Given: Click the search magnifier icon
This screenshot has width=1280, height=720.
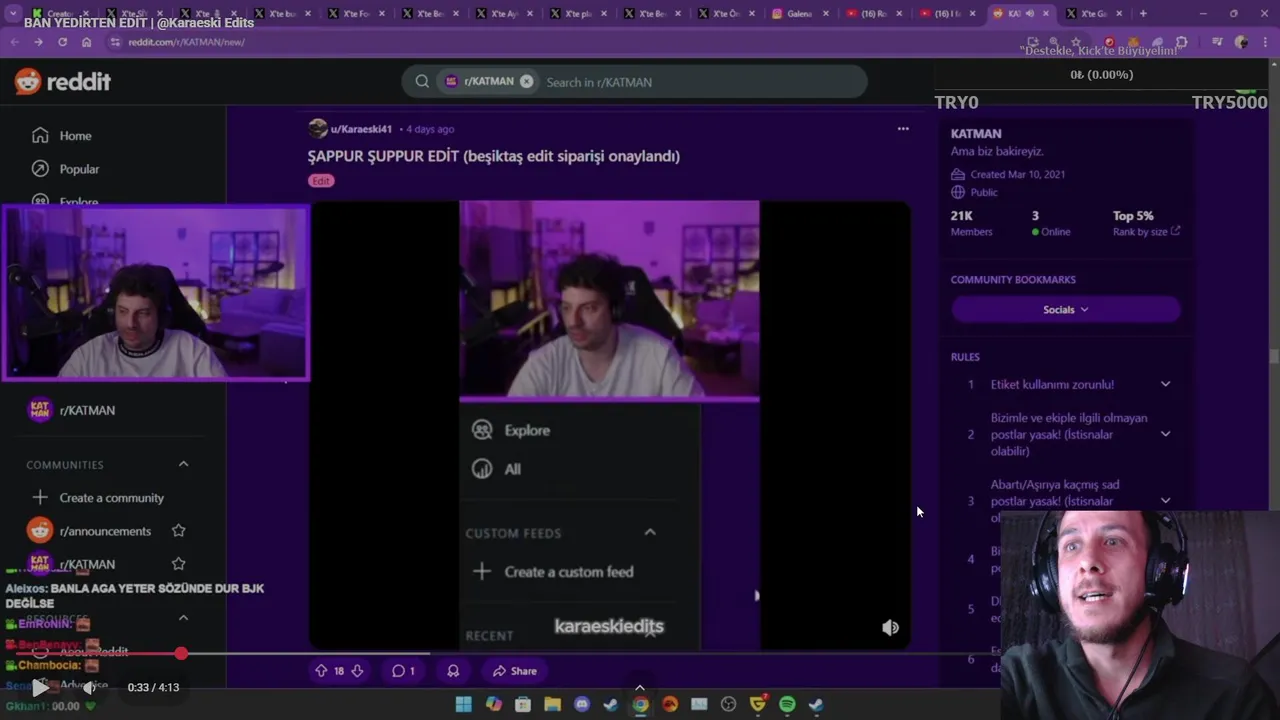Looking at the screenshot, I should 422,82.
